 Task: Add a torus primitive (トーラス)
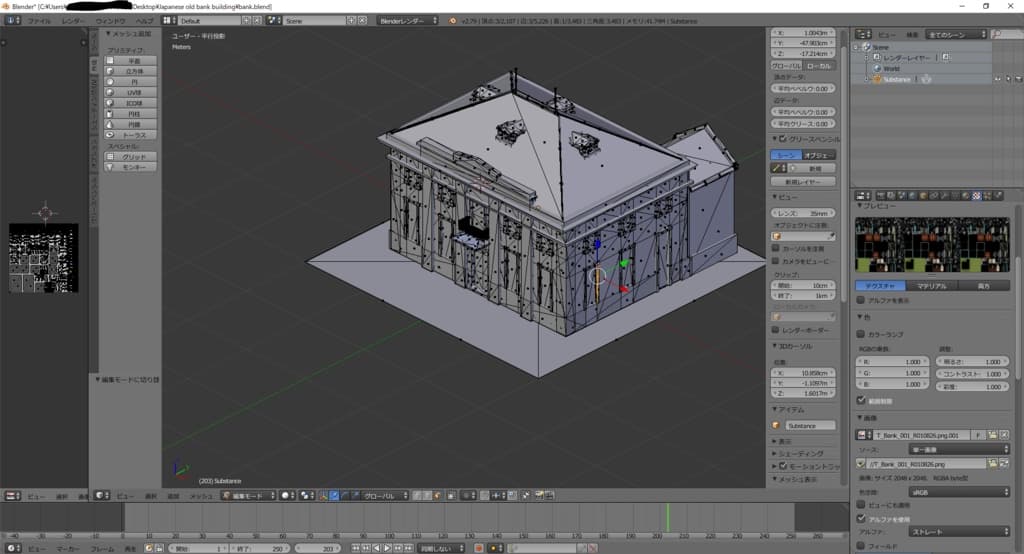pos(133,134)
